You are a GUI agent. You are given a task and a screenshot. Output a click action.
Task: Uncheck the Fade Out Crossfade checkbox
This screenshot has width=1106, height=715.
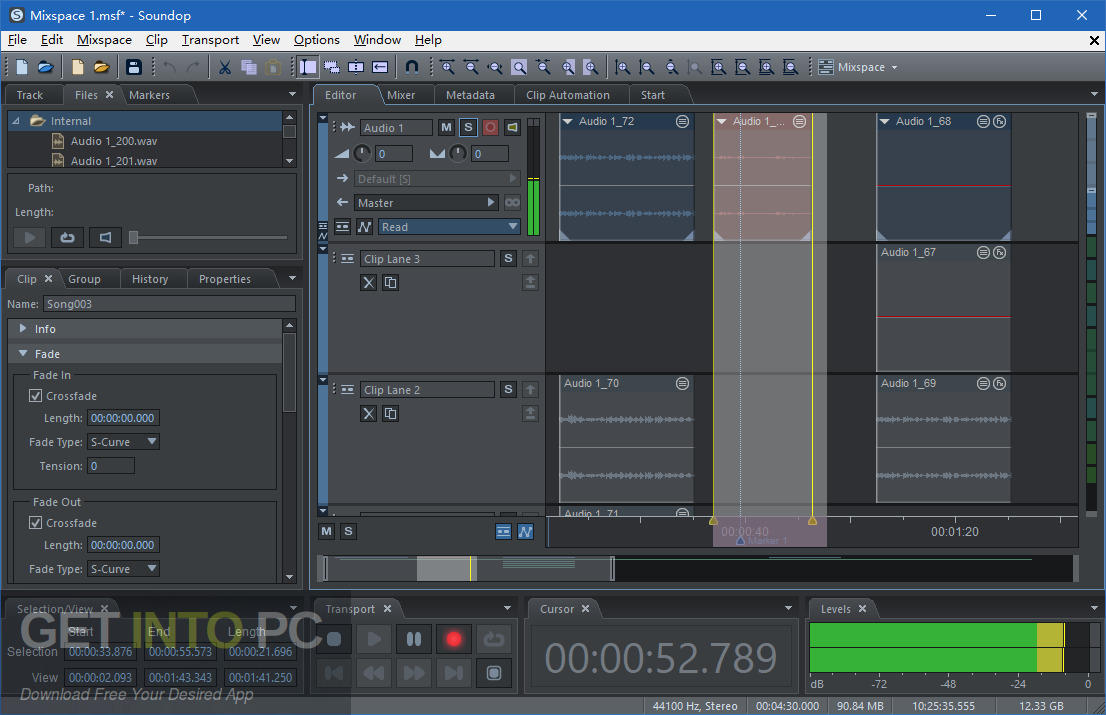(x=35, y=523)
